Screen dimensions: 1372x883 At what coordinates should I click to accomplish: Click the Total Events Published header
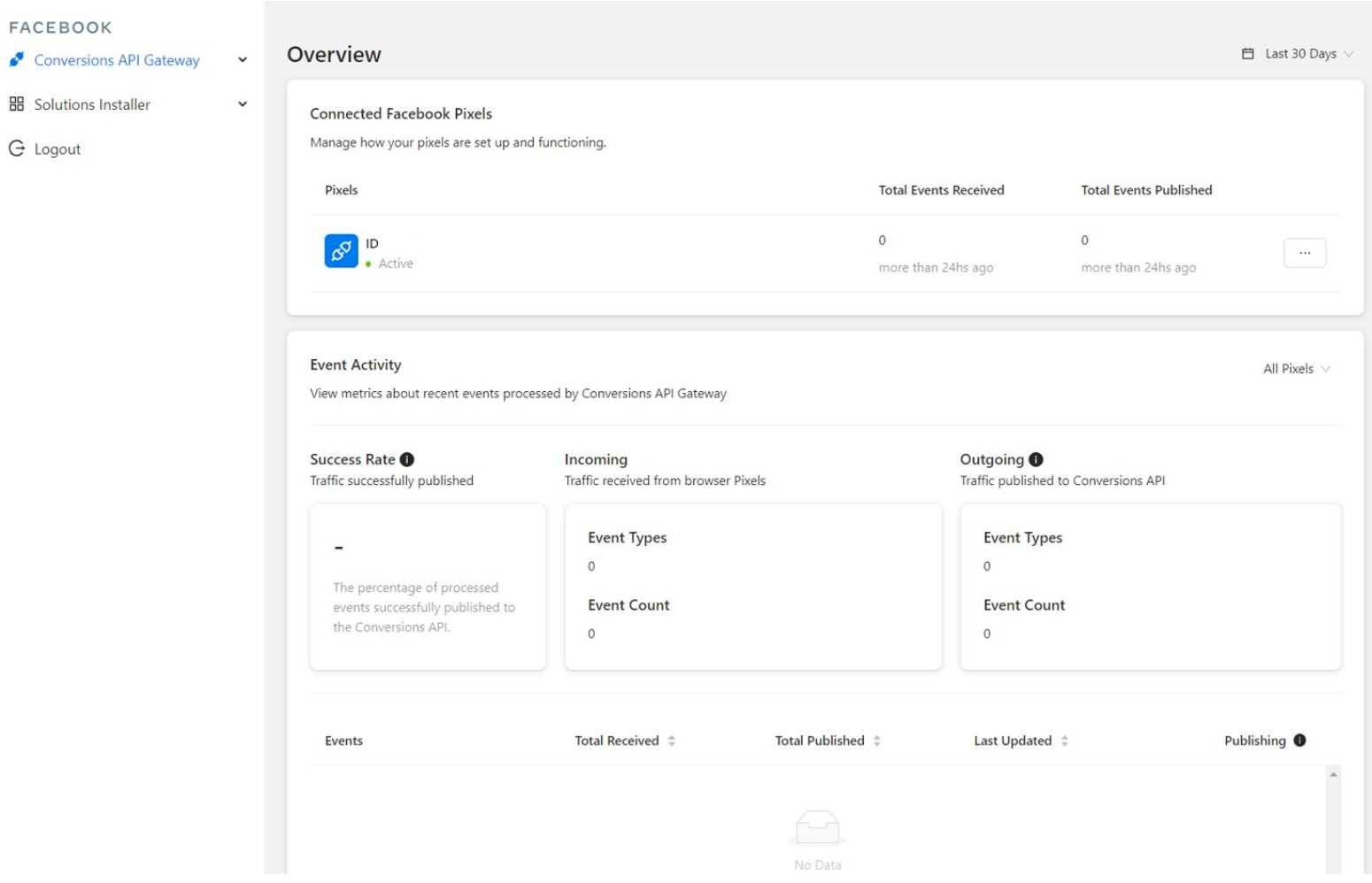(x=1146, y=190)
